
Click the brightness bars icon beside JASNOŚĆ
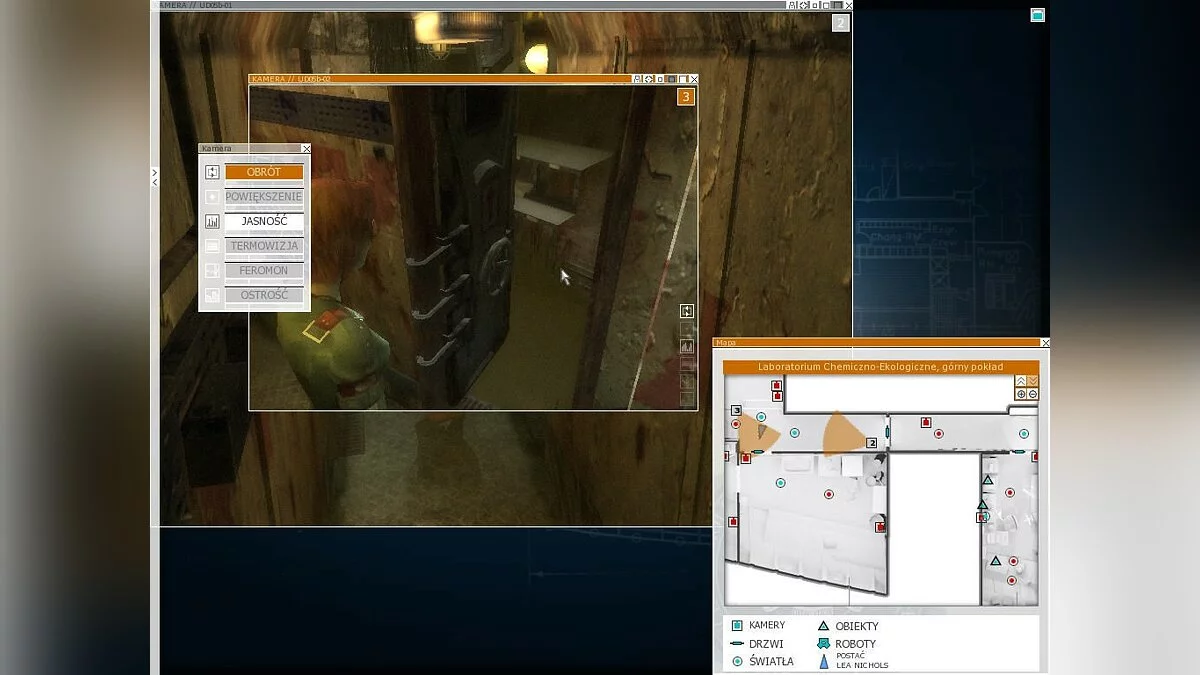coord(212,222)
